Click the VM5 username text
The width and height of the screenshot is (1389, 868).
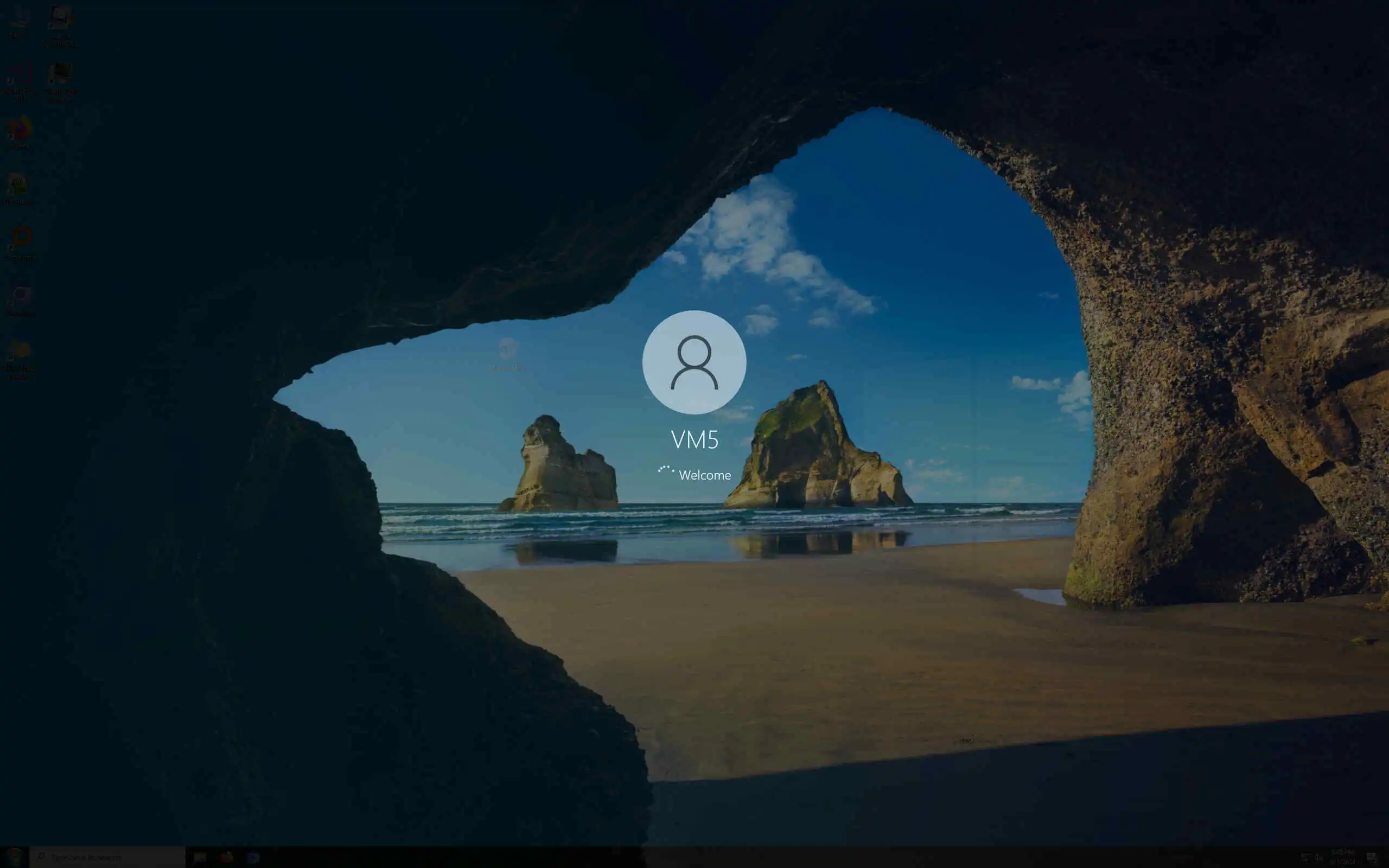694,440
